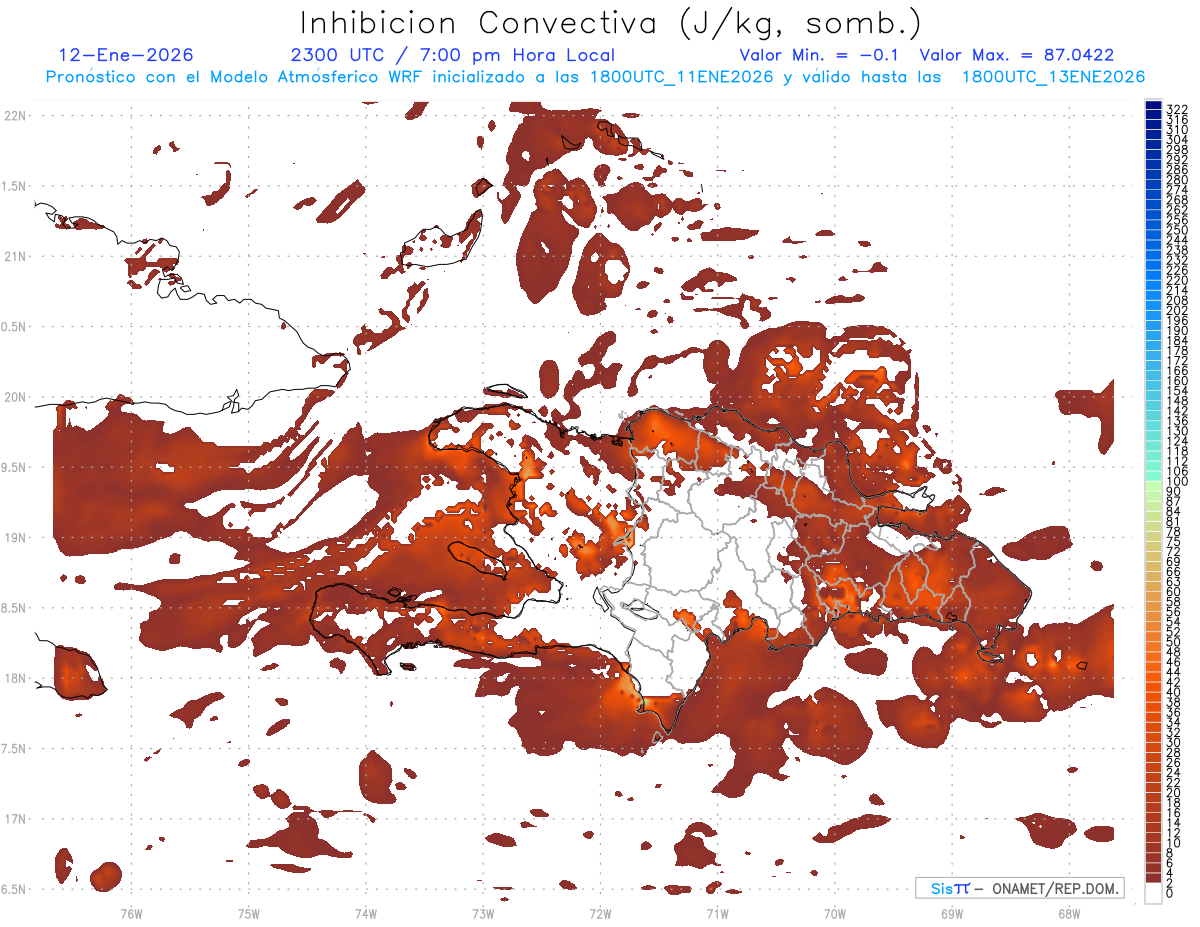Viewport: 1200px width, 927px height.
Task: Click the 'Valor Max. = 87.0422' readout
Action: tap(1017, 55)
